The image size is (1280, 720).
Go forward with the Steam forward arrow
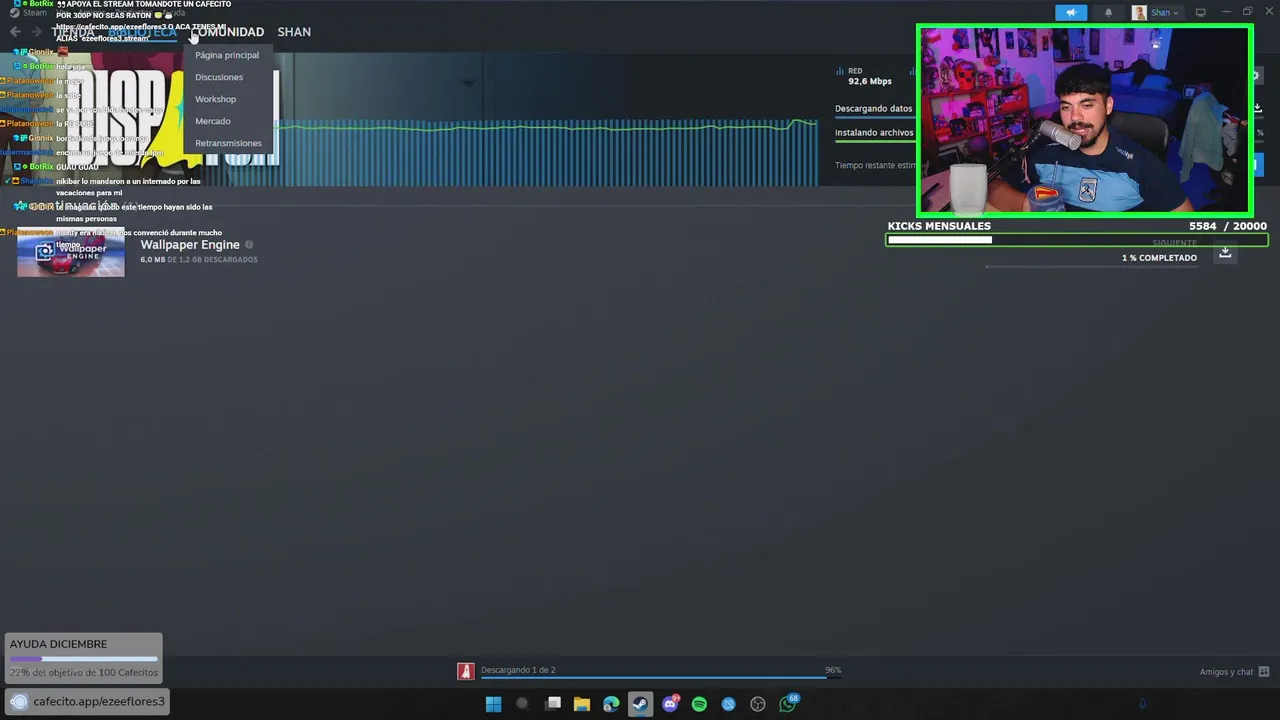click(37, 32)
